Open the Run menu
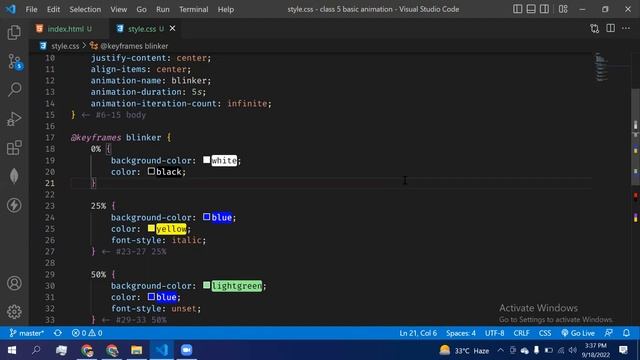The width and height of the screenshot is (640, 360). (x=162, y=9)
